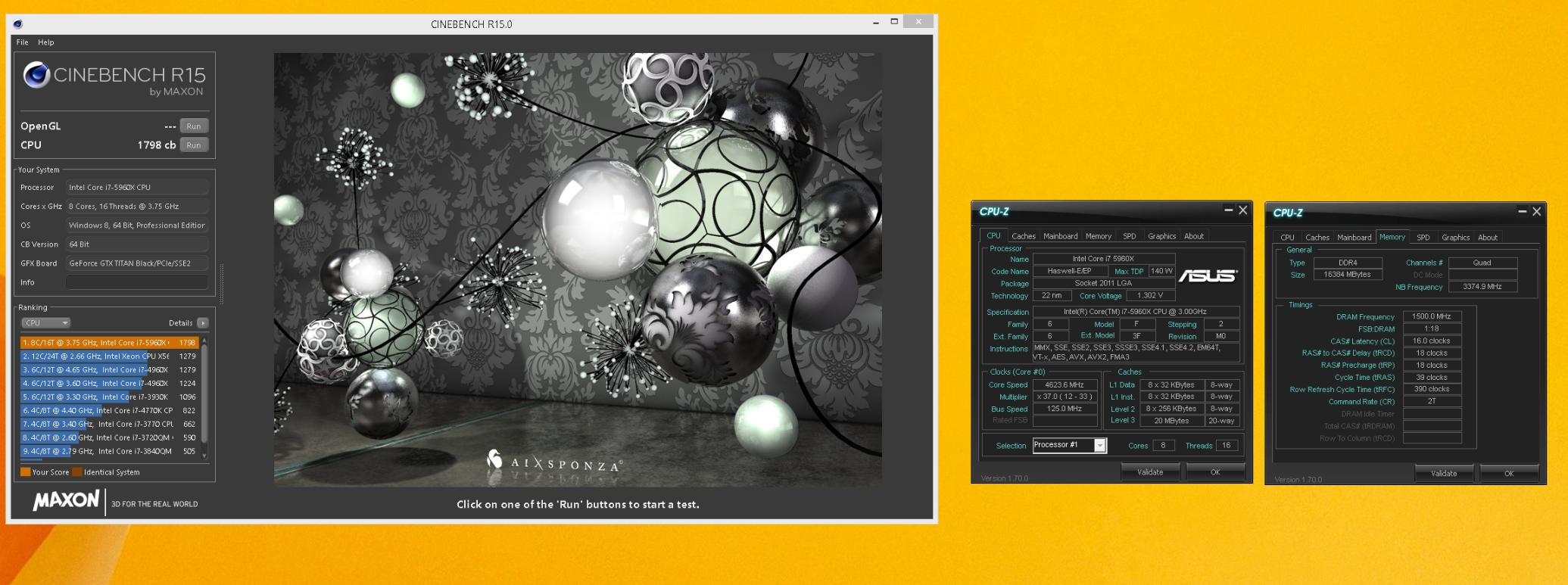
Task: Click the memory Size value 16384 MBytes
Action: 1348,275
